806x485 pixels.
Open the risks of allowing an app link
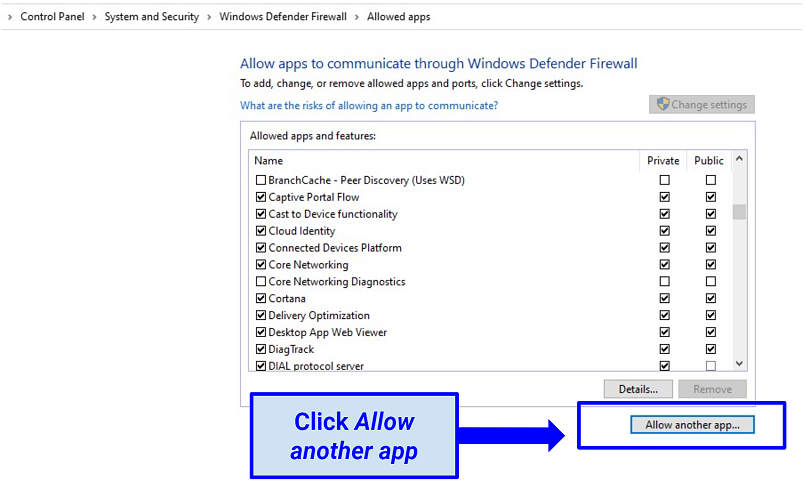[369, 105]
